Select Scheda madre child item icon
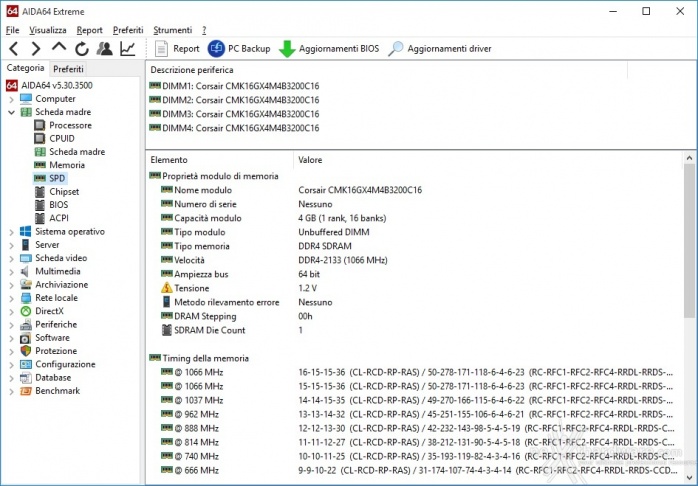Viewport: 698px width, 486px height. pos(40,152)
